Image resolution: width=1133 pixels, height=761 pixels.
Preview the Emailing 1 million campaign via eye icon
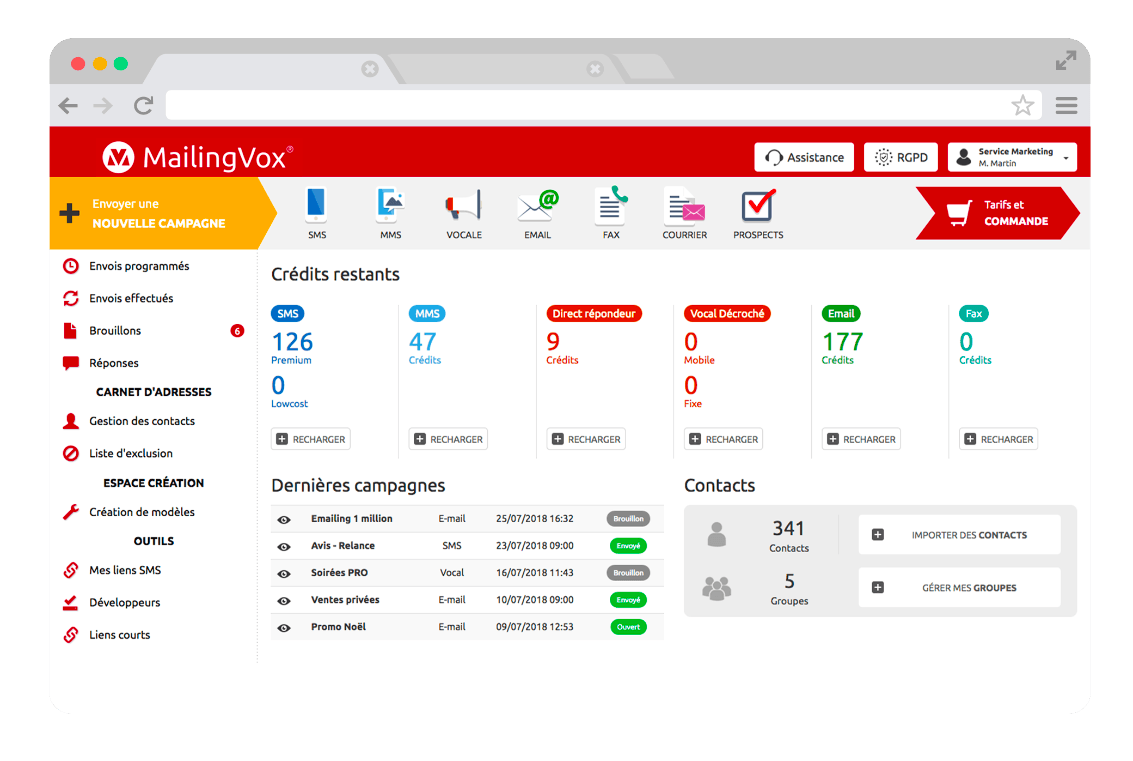(284, 519)
